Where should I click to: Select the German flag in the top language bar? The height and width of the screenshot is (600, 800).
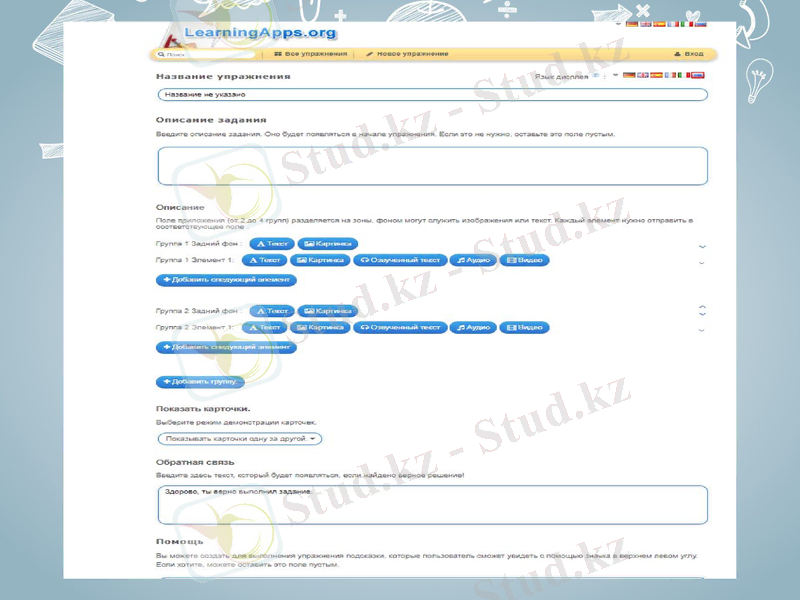coord(631,23)
